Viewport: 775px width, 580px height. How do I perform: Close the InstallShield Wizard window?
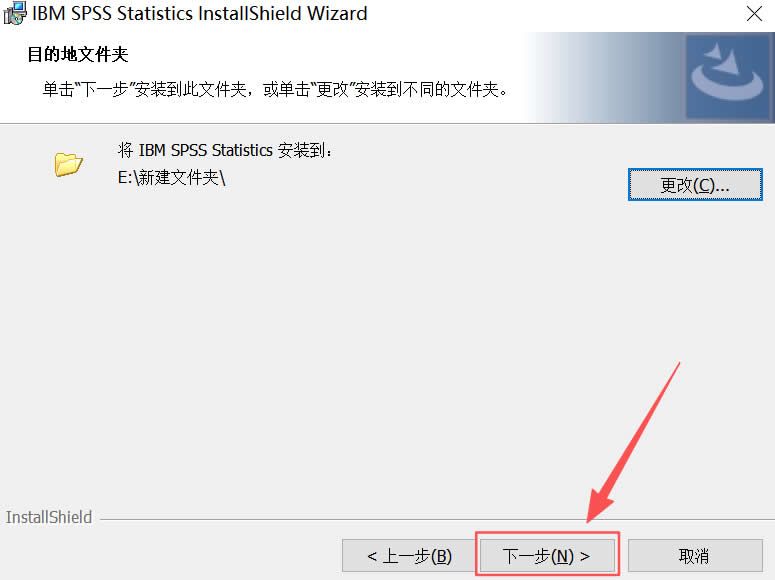pyautogui.click(x=754, y=14)
